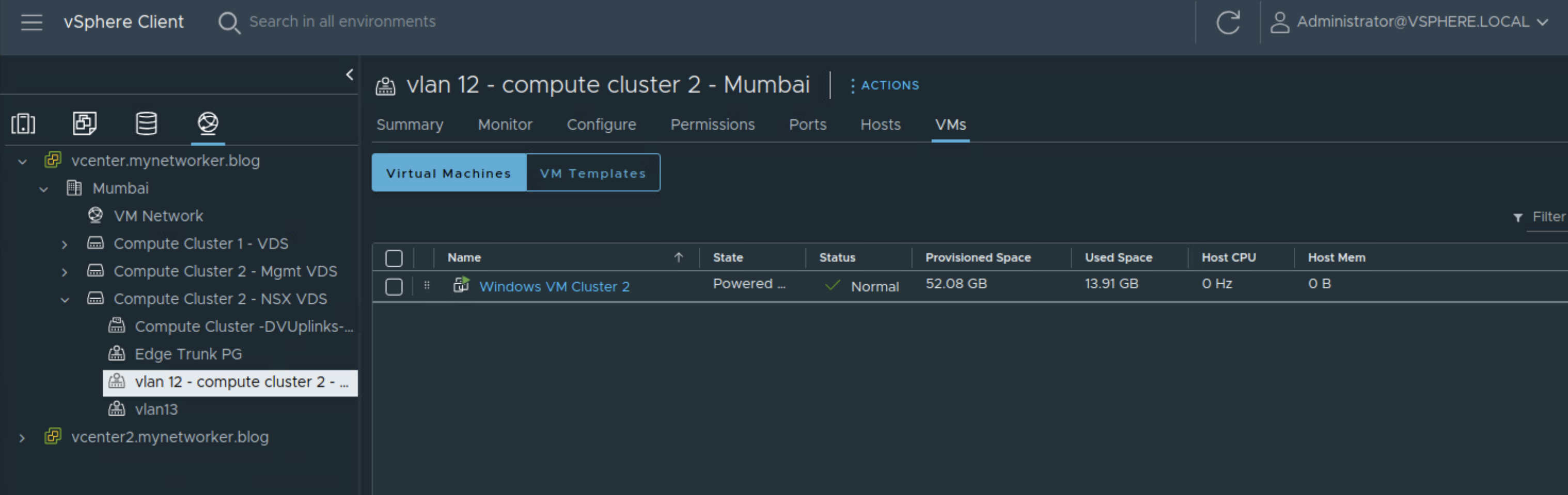Viewport: 1568px width, 495px height.
Task: Open the Windows VM Cluster 2 link
Action: pos(554,287)
